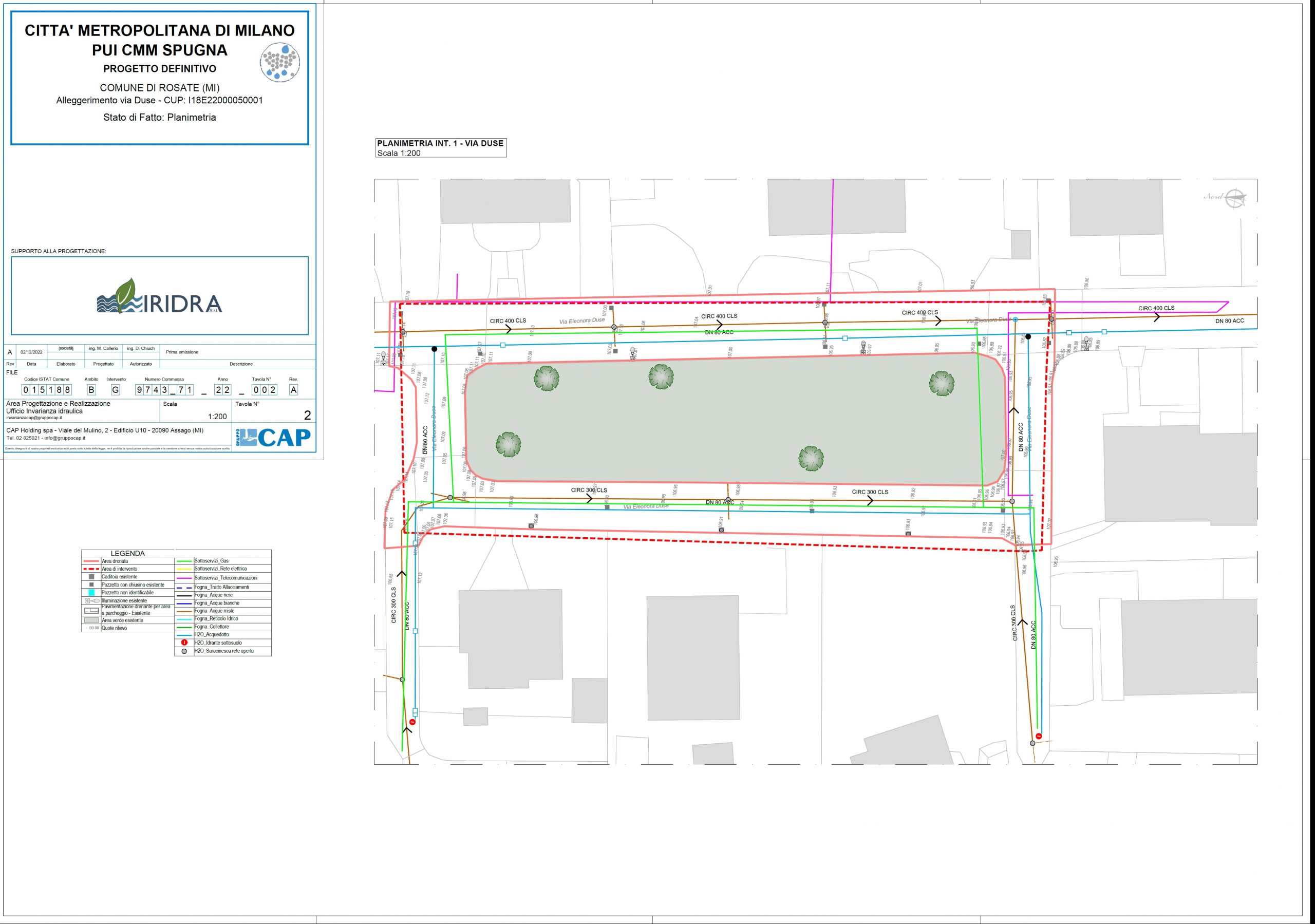The width and height of the screenshot is (1315, 924).
Task: Click the 'LEGENDA' header
Action: (128, 553)
